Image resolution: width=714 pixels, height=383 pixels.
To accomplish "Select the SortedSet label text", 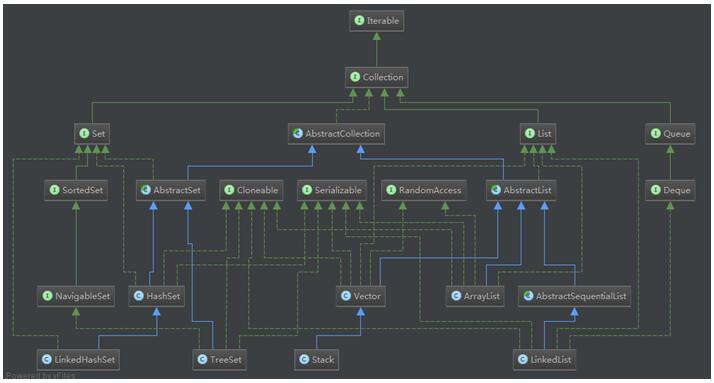I will [82, 190].
